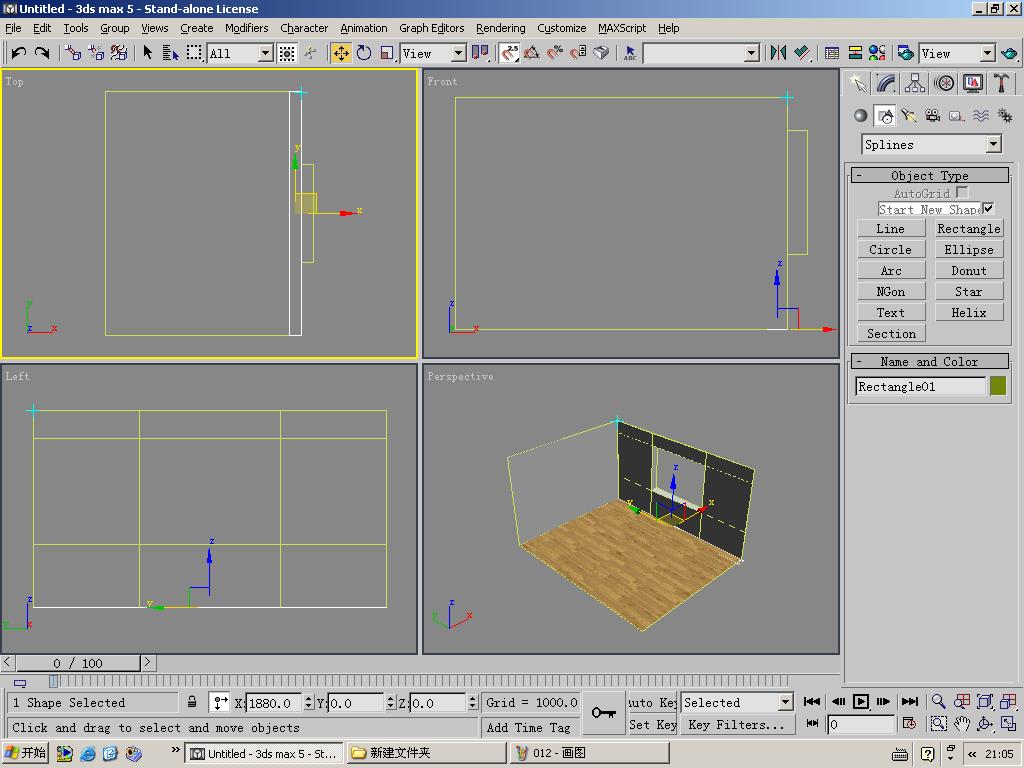The image size is (1024, 768).
Task: Open the Utilities hammer tab
Action: click(x=1001, y=83)
